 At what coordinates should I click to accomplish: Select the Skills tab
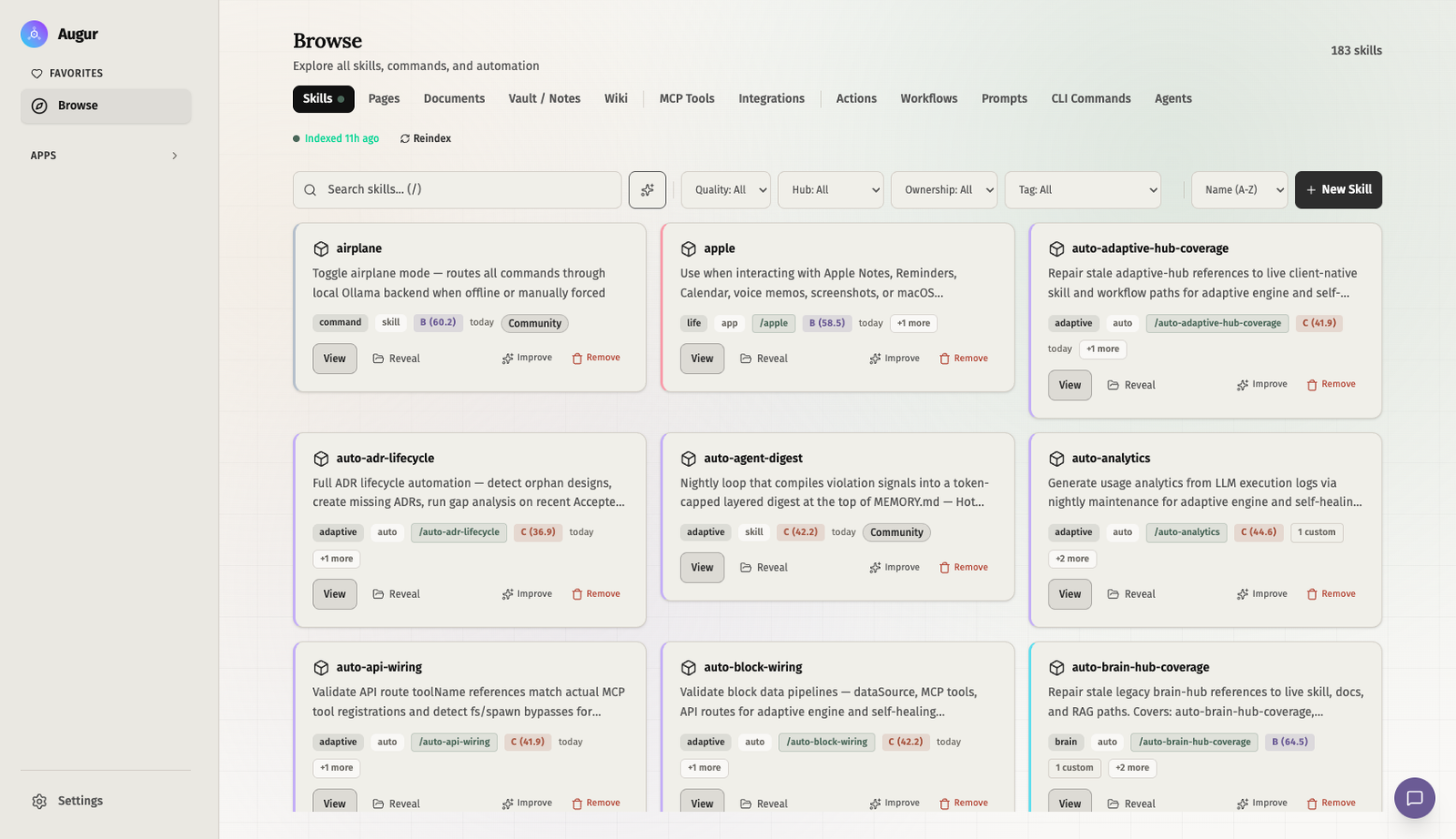pos(323,98)
